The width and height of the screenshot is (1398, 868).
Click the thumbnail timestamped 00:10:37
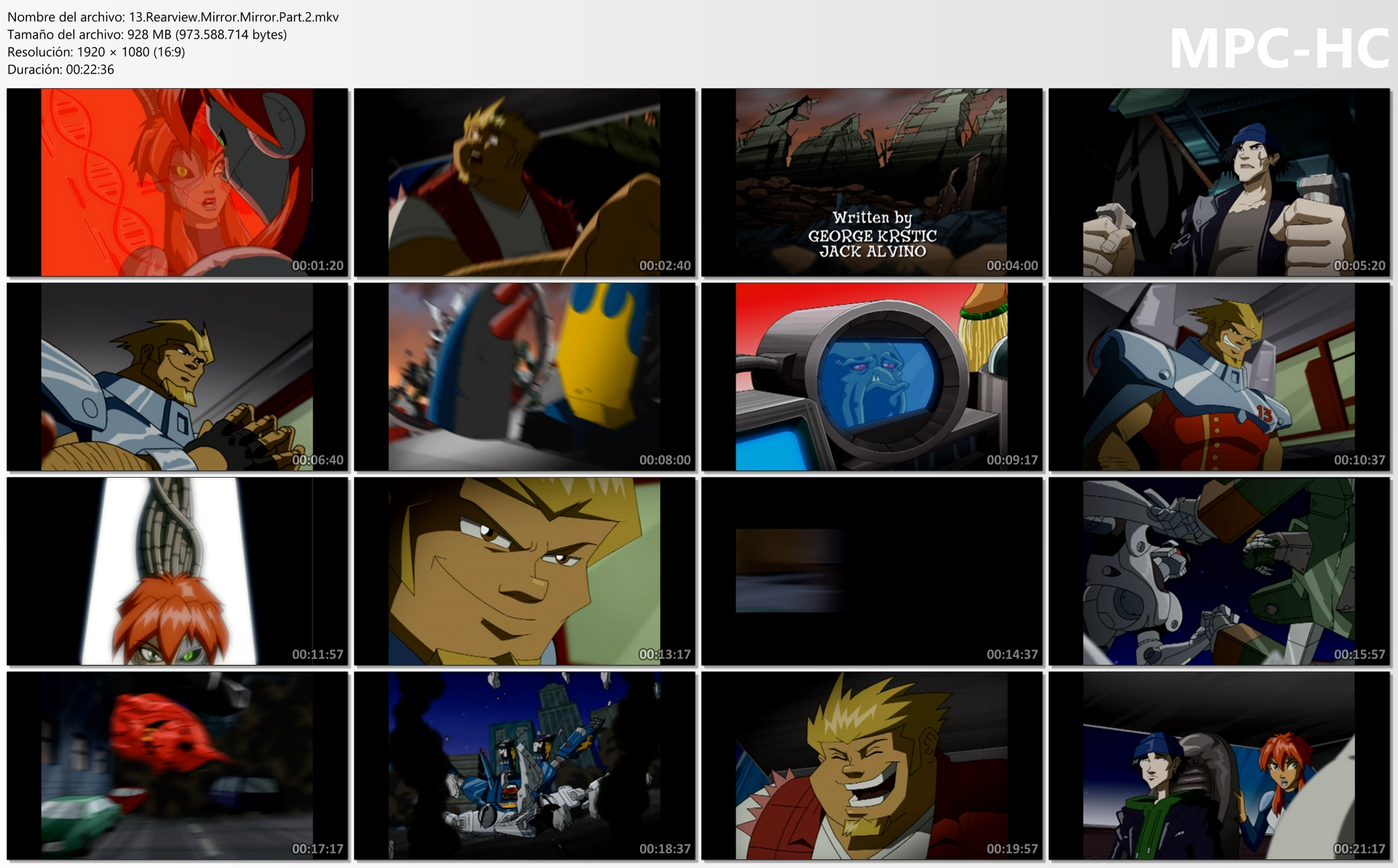point(1219,376)
